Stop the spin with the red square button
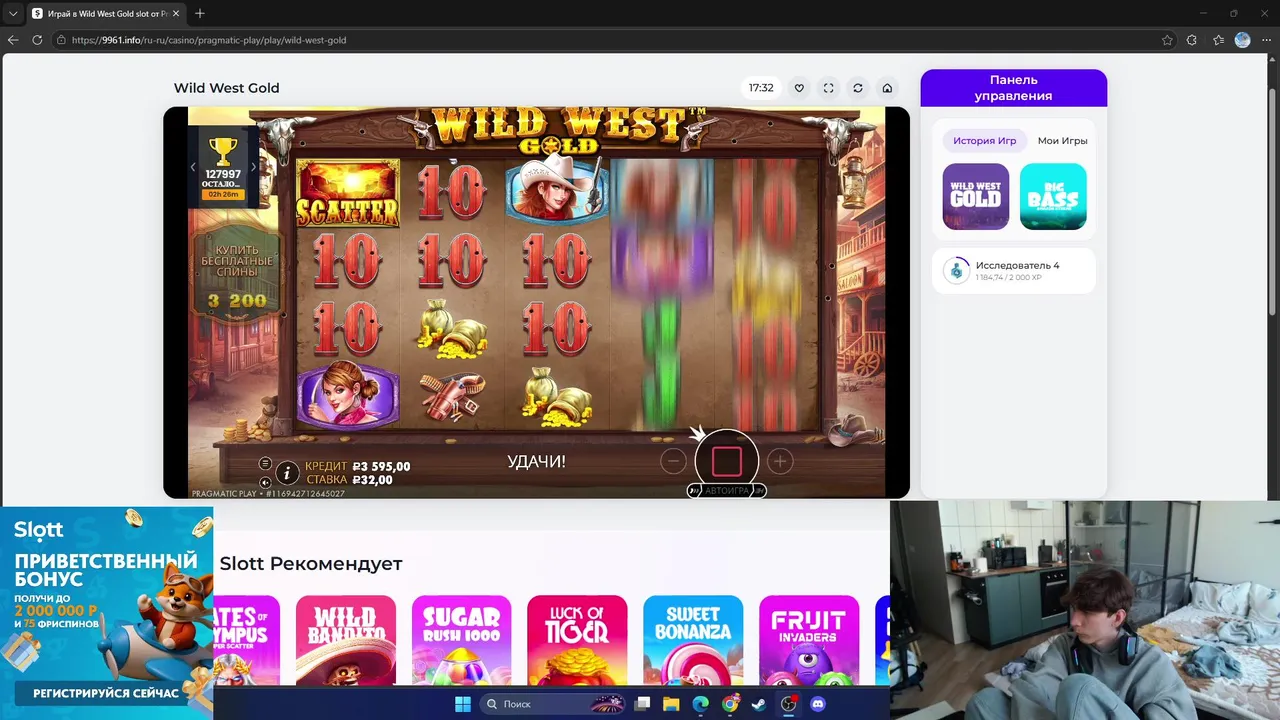The image size is (1280, 720). (x=727, y=461)
